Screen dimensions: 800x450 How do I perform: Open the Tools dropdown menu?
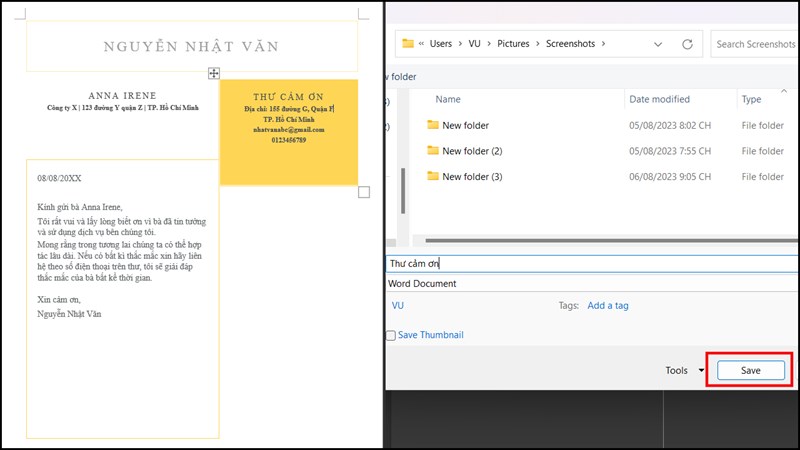[684, 370]
